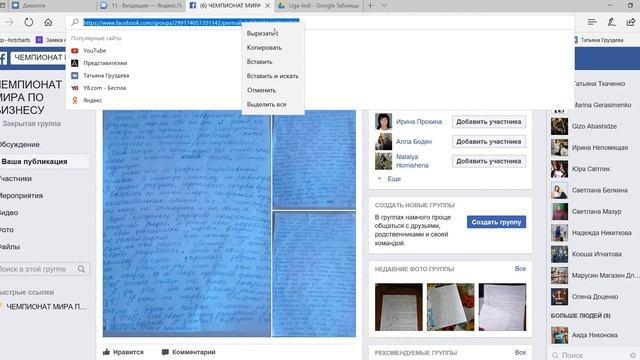Click the group search magnifier icon
Image resolution: width=640 pixels, height=360 pixels.
pyautogui.click(x=81, y=269)
